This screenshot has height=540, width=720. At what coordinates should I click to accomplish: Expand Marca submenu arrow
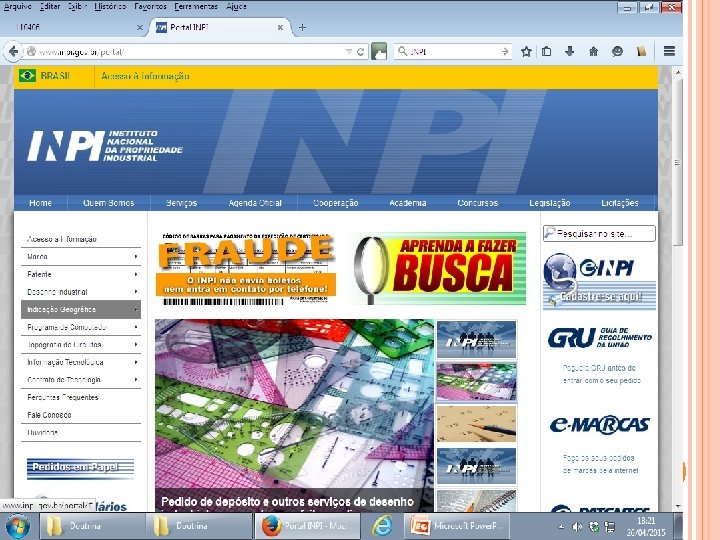tap(136, 256)
